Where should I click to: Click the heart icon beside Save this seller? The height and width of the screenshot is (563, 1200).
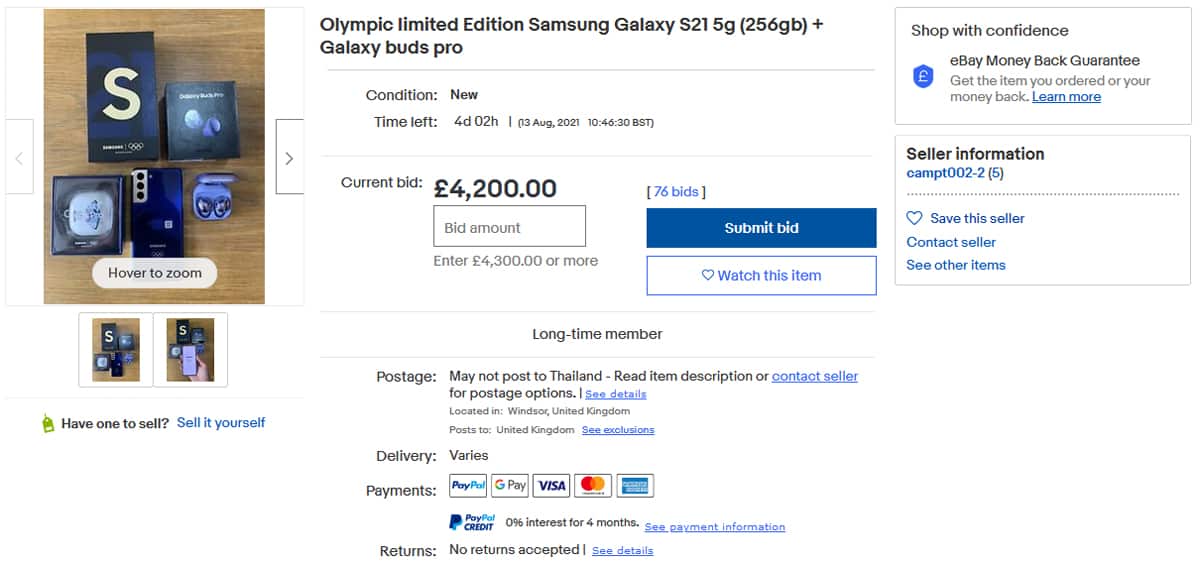pos(914,218)
